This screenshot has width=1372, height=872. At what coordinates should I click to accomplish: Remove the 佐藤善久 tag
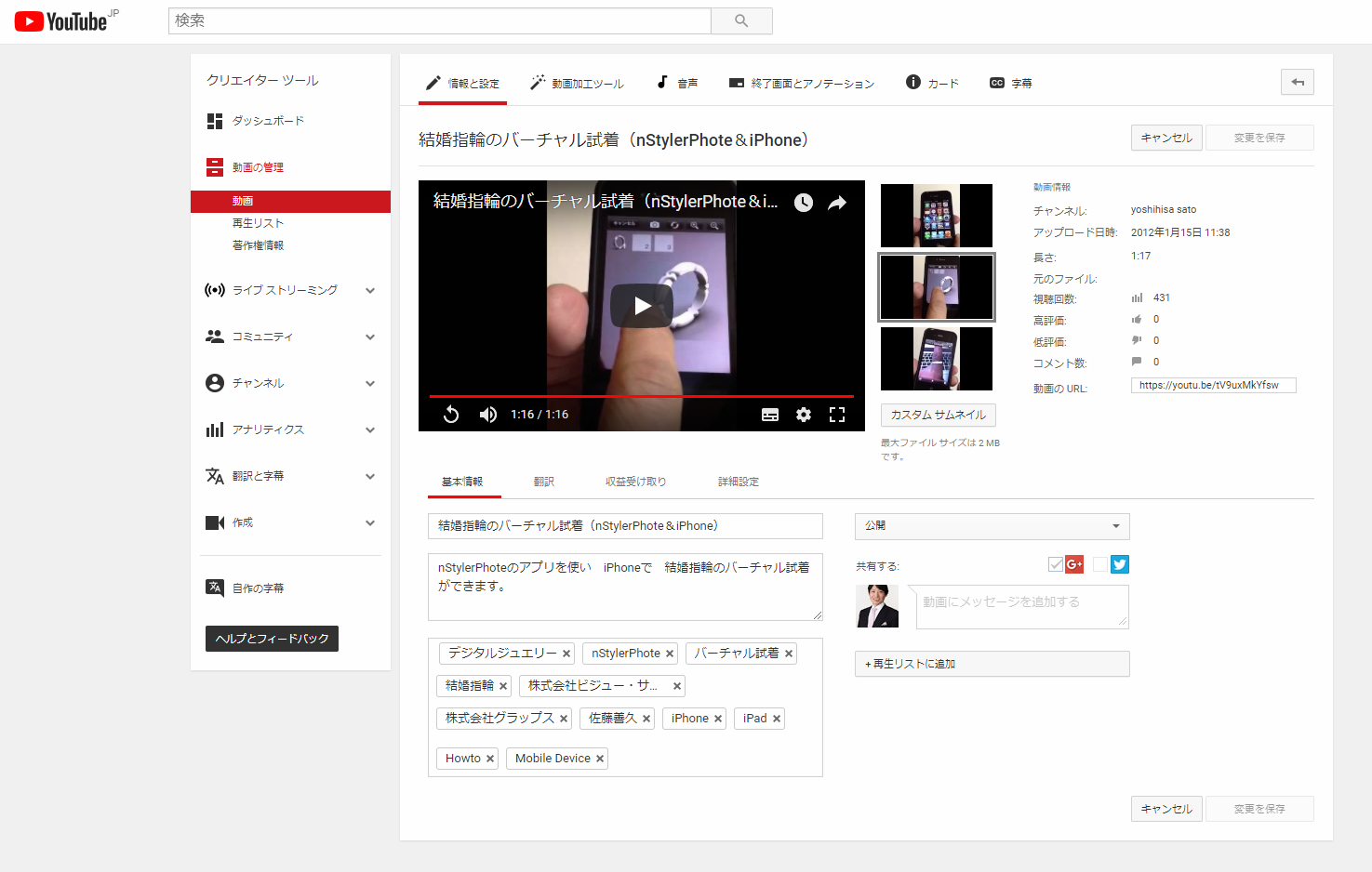[646, 719]
